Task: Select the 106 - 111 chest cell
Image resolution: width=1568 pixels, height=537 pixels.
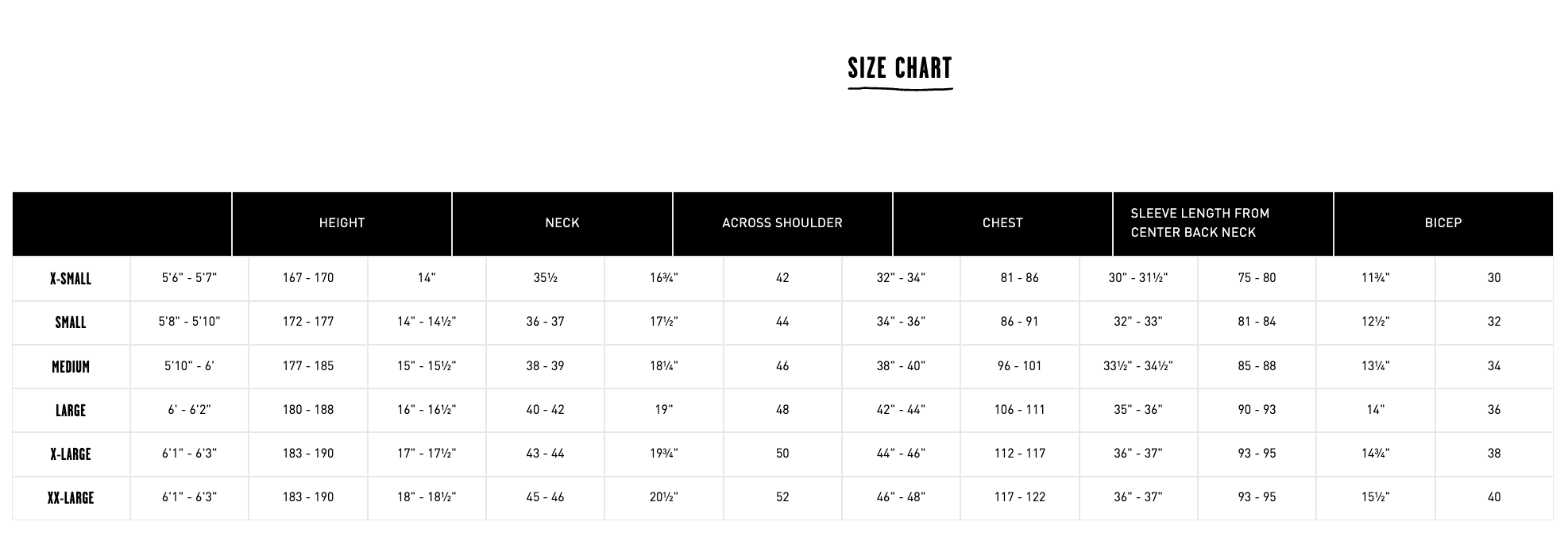Action: (x=1020, y=410)
